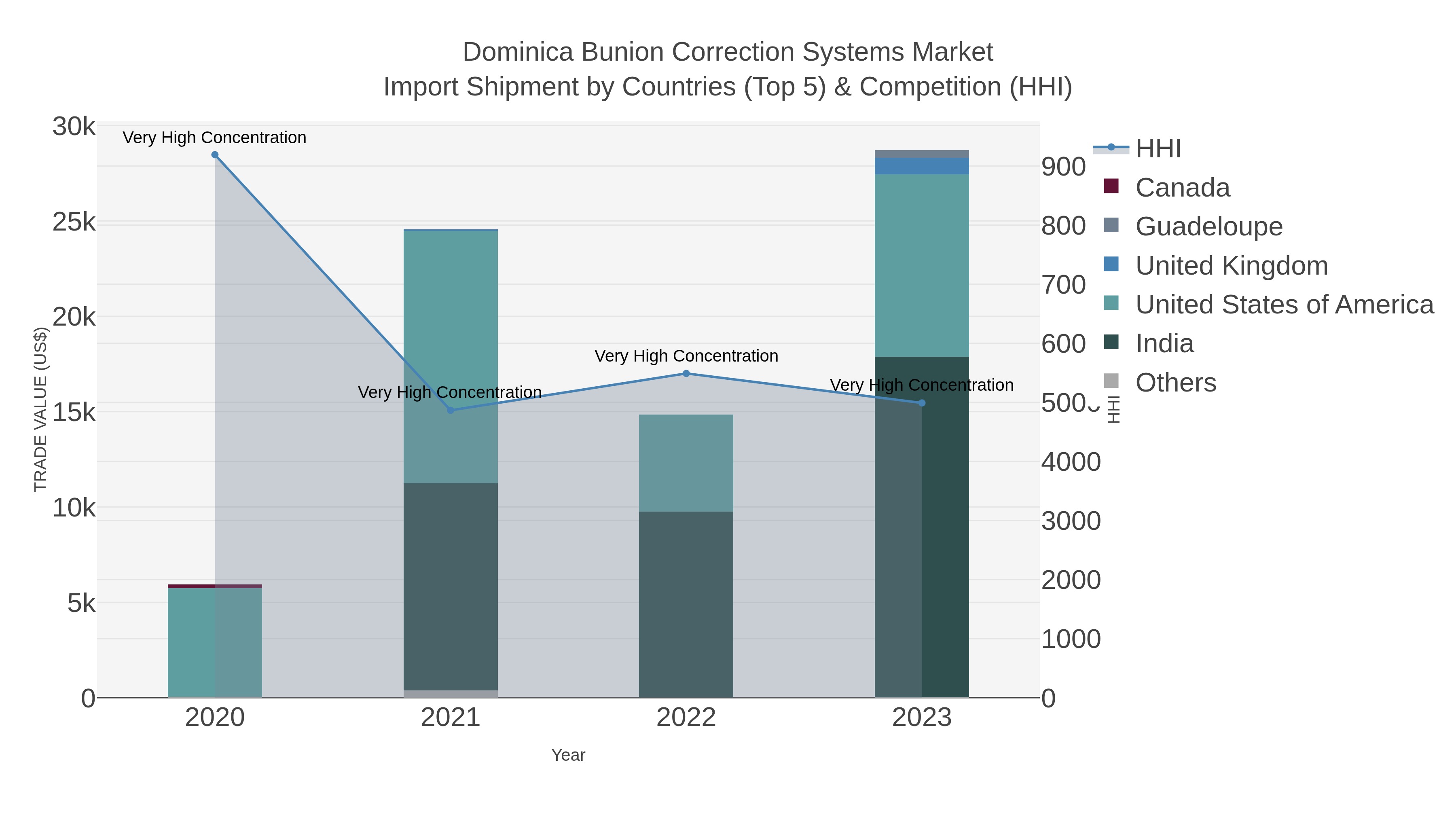Viewport: 1456px width, 819px height.
Task: Toggle the HHI legend entry
Action: pyautogui.click(x=1137, y=149)
